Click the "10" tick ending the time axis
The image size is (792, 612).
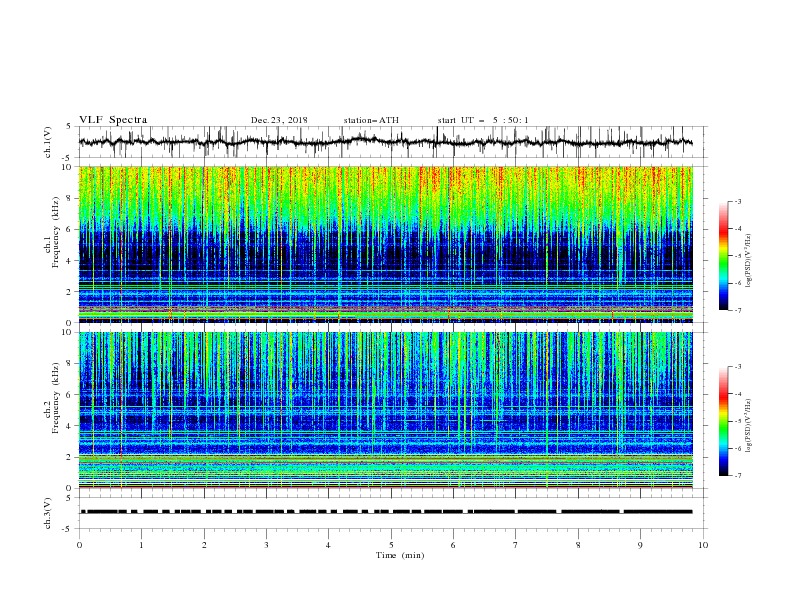pos(703,545)
